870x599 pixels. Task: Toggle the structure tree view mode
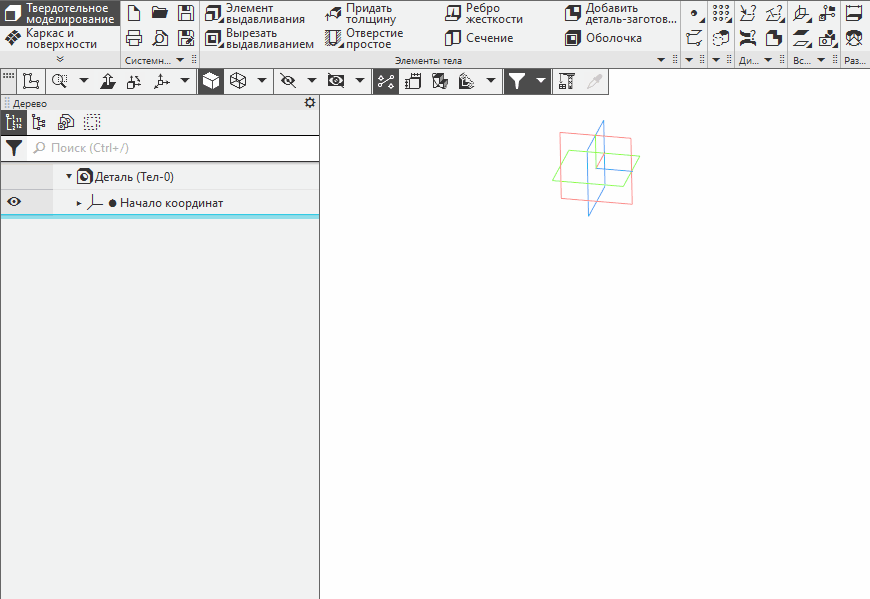(x=14, y=122)
